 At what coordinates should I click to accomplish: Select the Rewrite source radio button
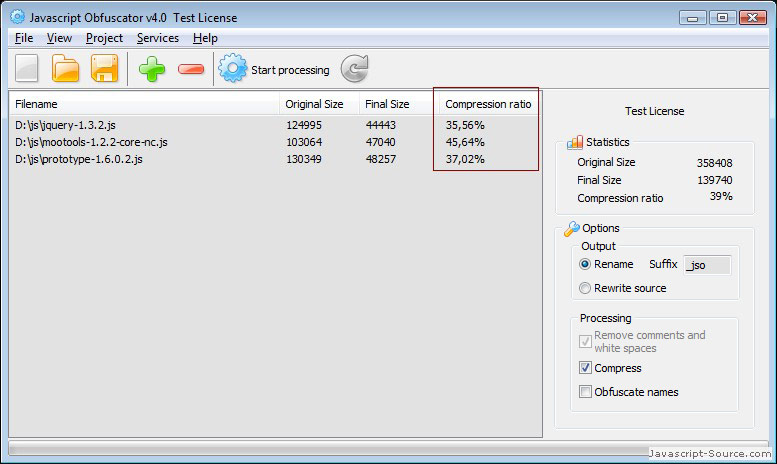pos(585,288)
